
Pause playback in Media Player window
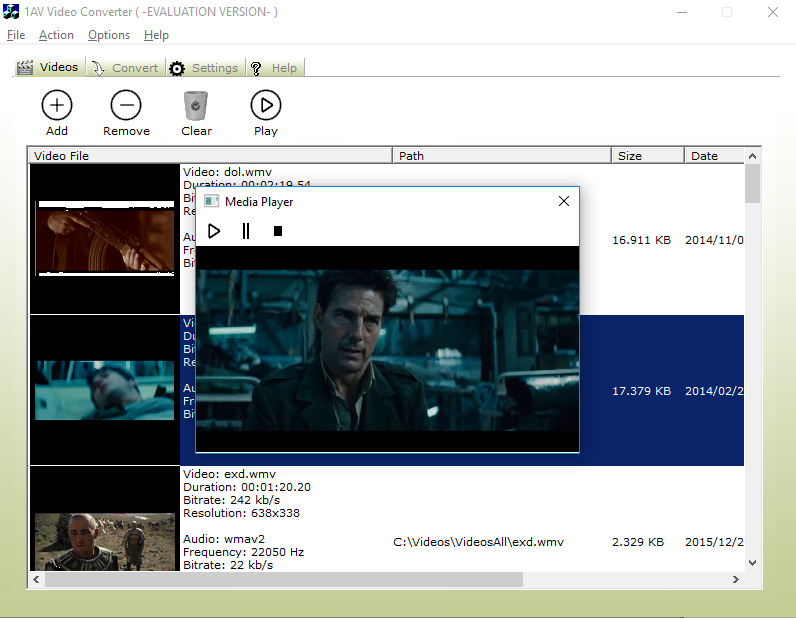(246, 232)
